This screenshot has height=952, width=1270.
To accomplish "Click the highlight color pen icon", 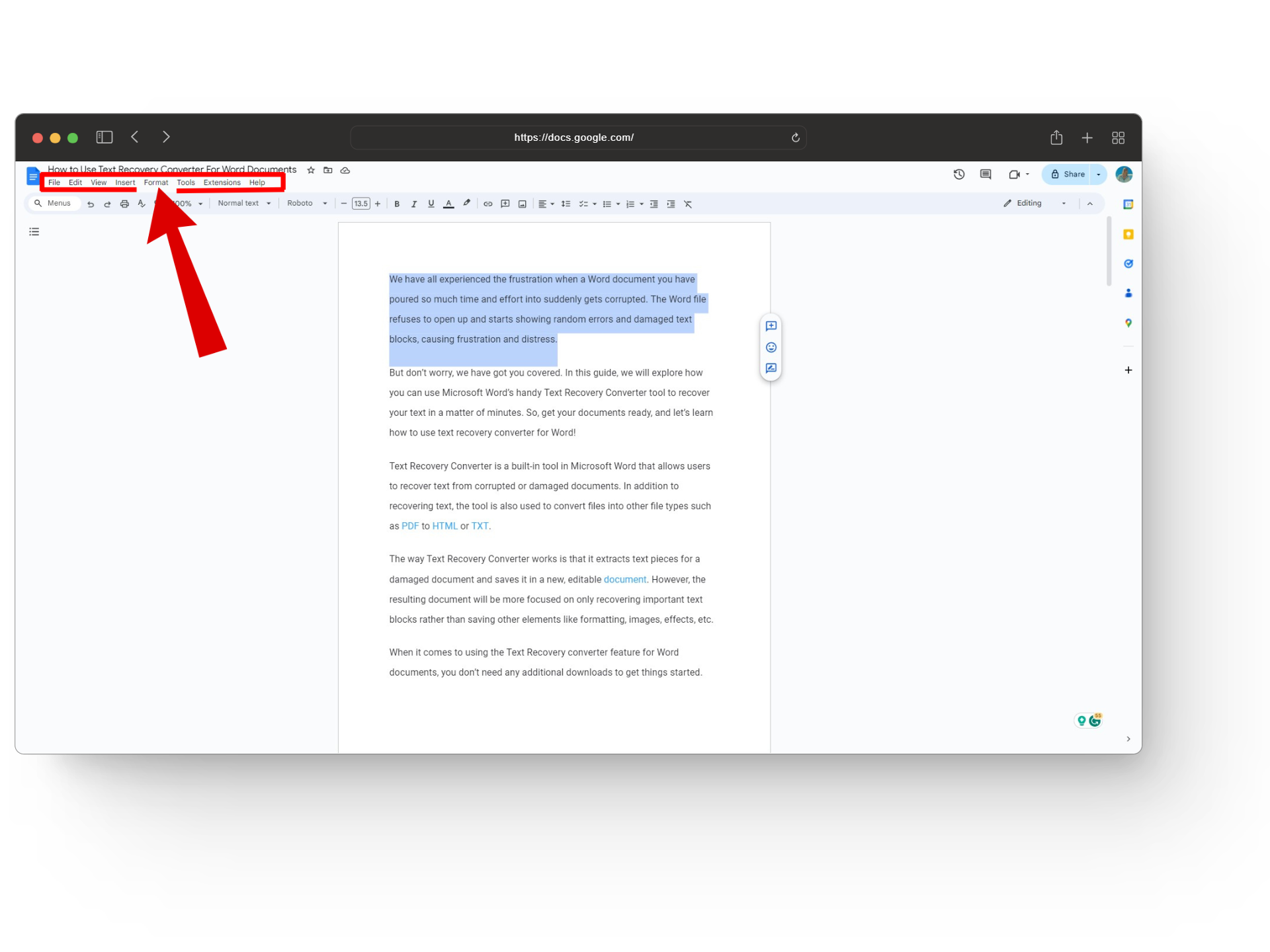I will click(x=466, y=203).
